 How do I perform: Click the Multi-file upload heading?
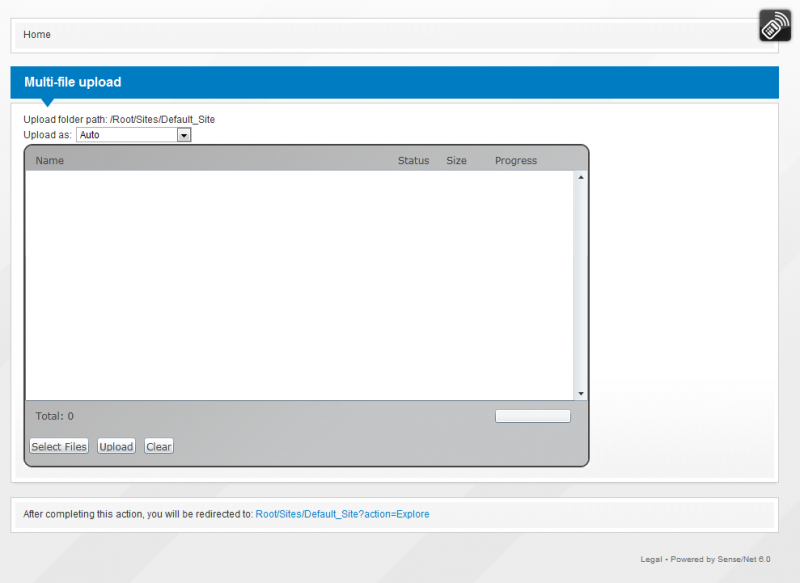pos(73,82)
